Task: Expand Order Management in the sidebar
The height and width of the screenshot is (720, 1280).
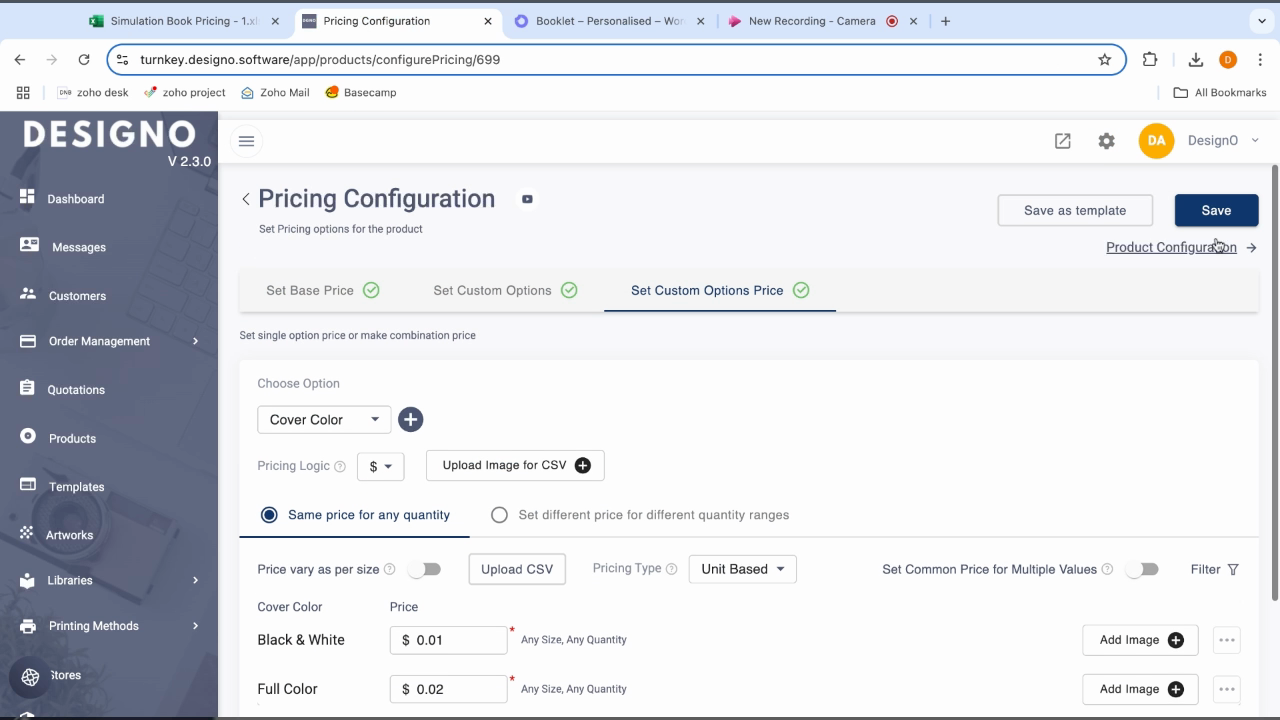Action: coord(110,341)
